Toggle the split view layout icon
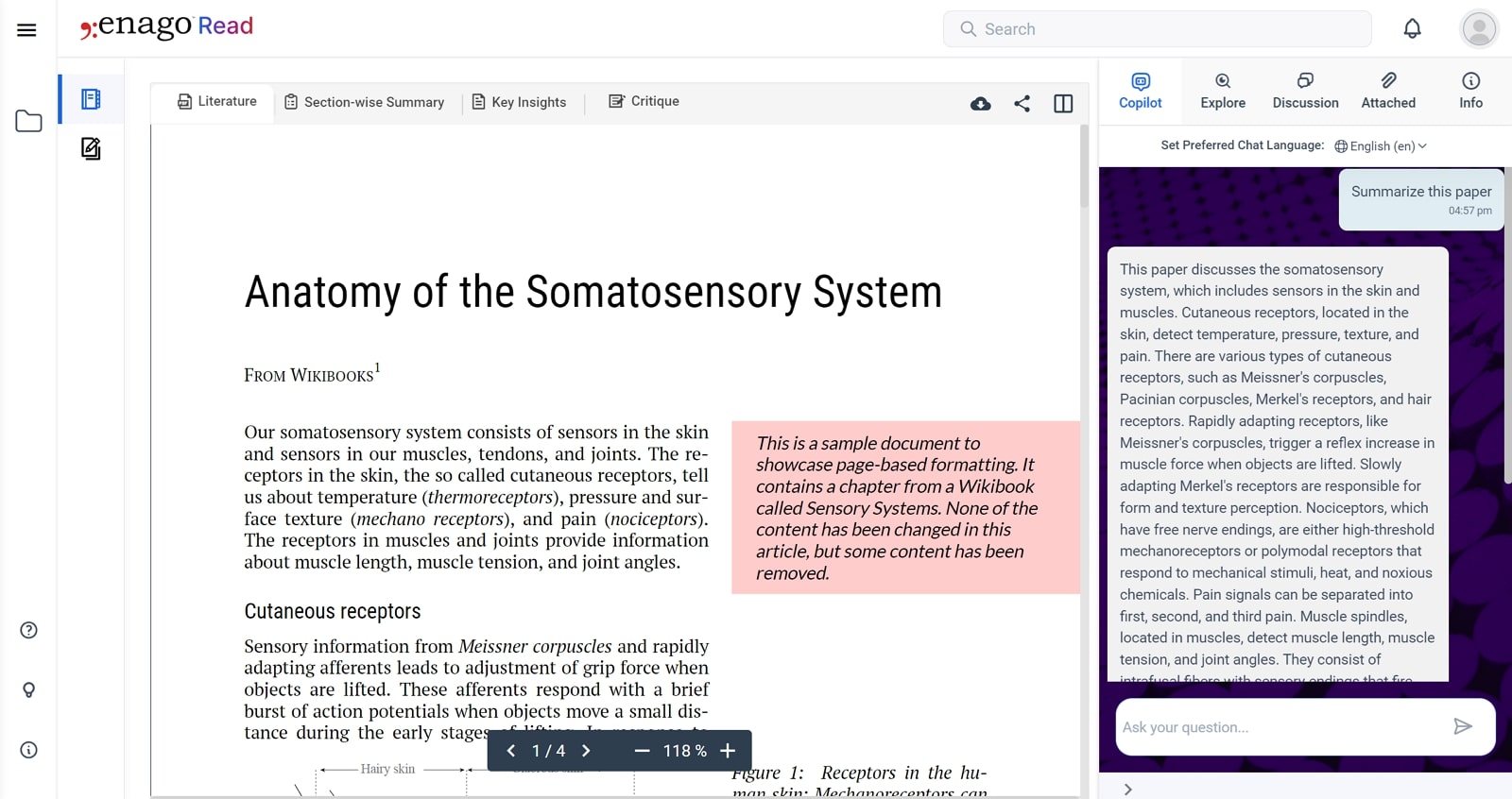 pos(1063,104)
